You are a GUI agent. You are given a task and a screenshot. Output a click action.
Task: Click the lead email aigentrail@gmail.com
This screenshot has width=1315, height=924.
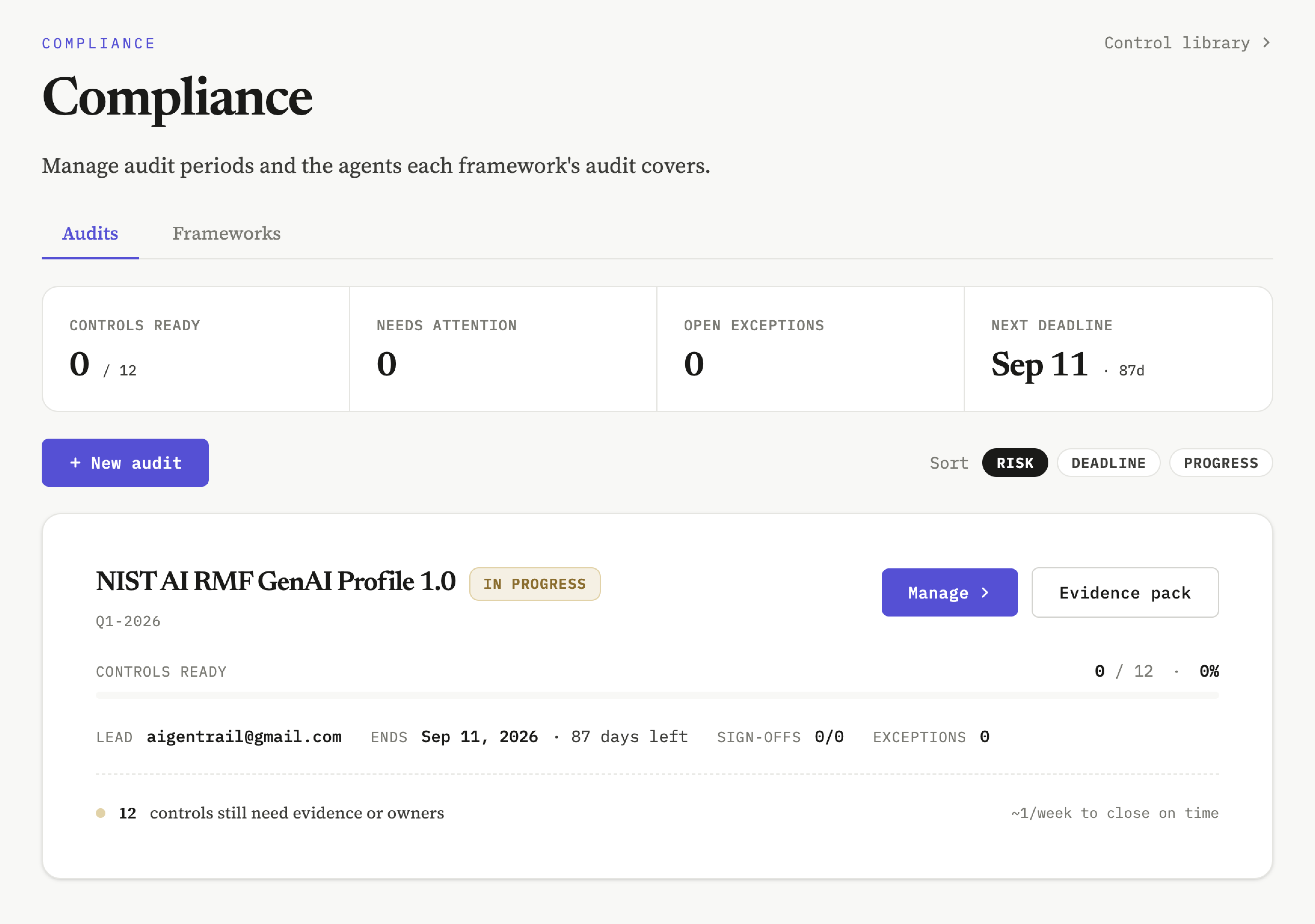244,737
